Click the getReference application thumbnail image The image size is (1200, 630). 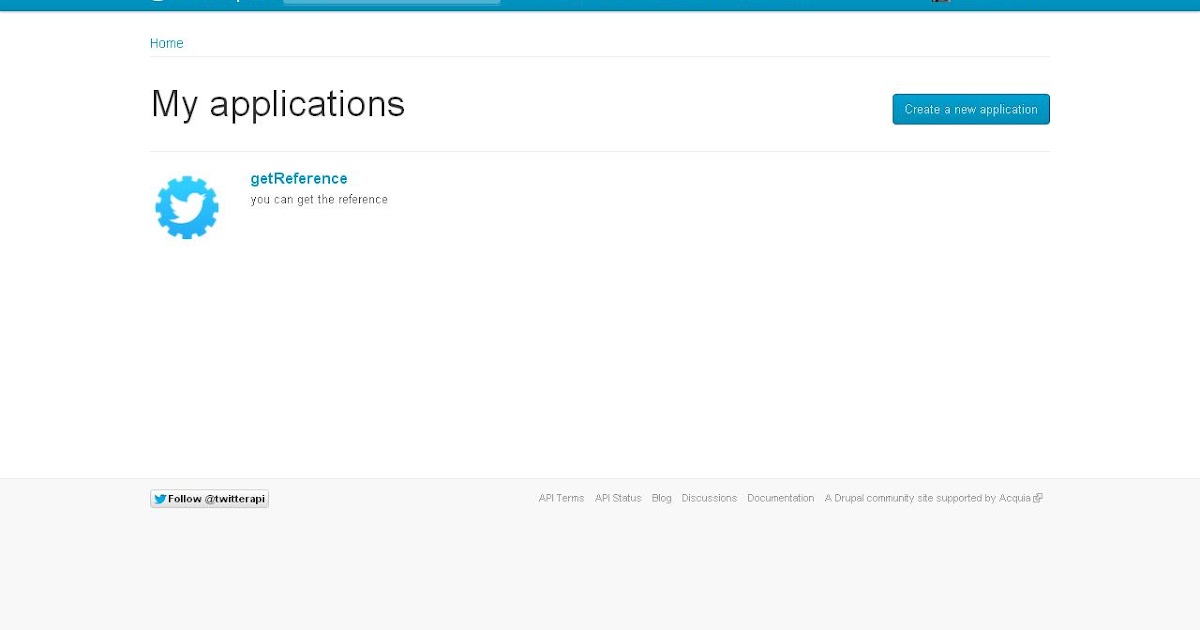click(x=187, y=207)
